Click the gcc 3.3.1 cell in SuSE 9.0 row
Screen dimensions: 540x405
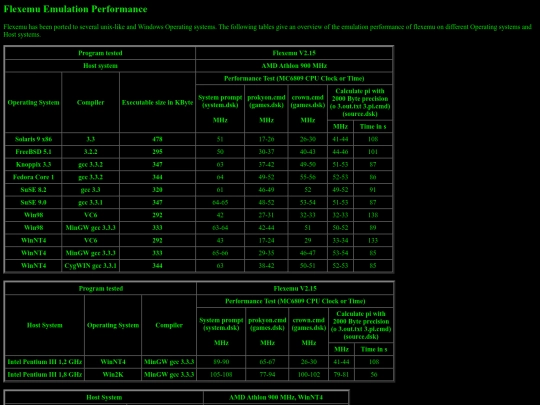(91, 202)
